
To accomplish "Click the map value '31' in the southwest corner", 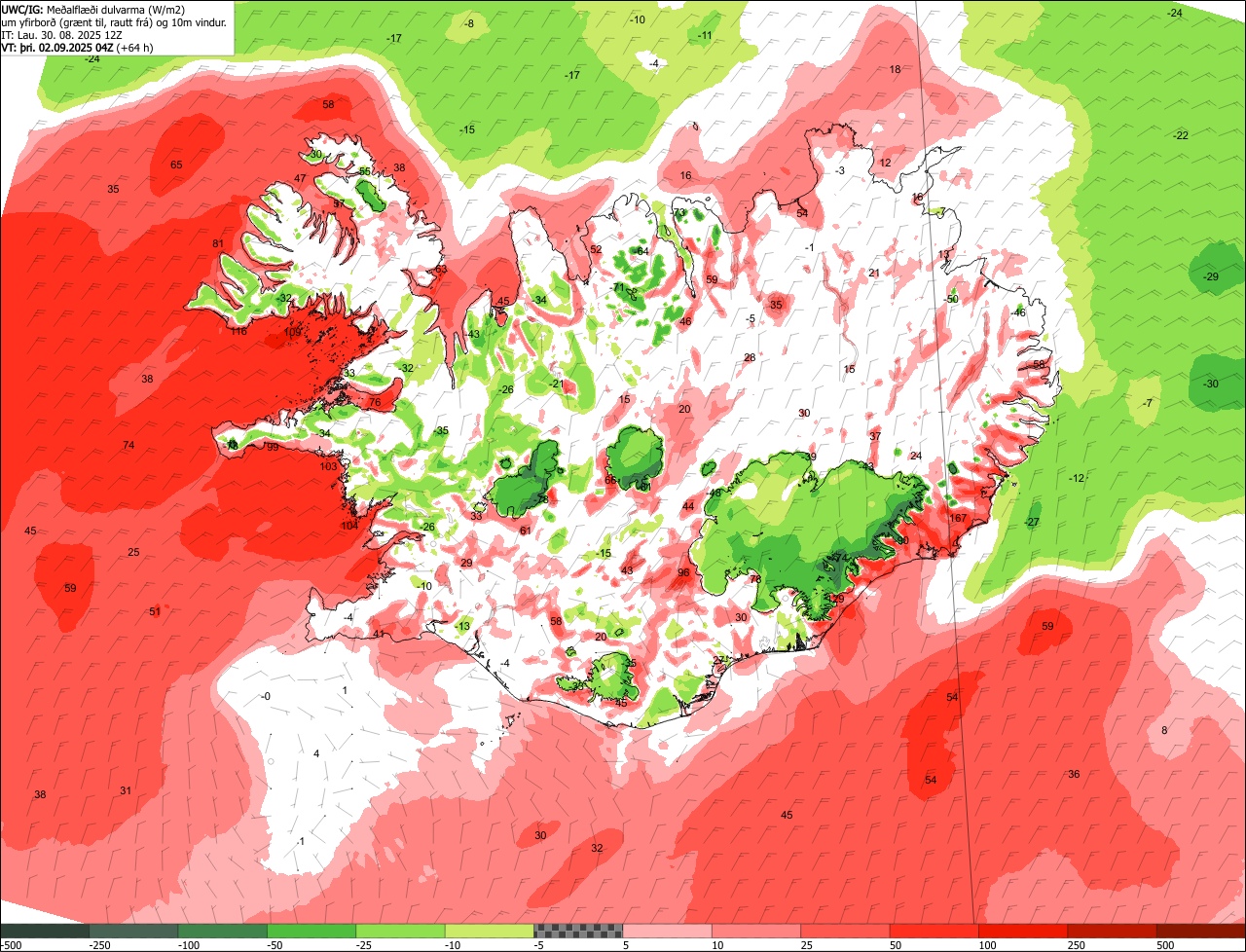I will (x=126, y=790).
